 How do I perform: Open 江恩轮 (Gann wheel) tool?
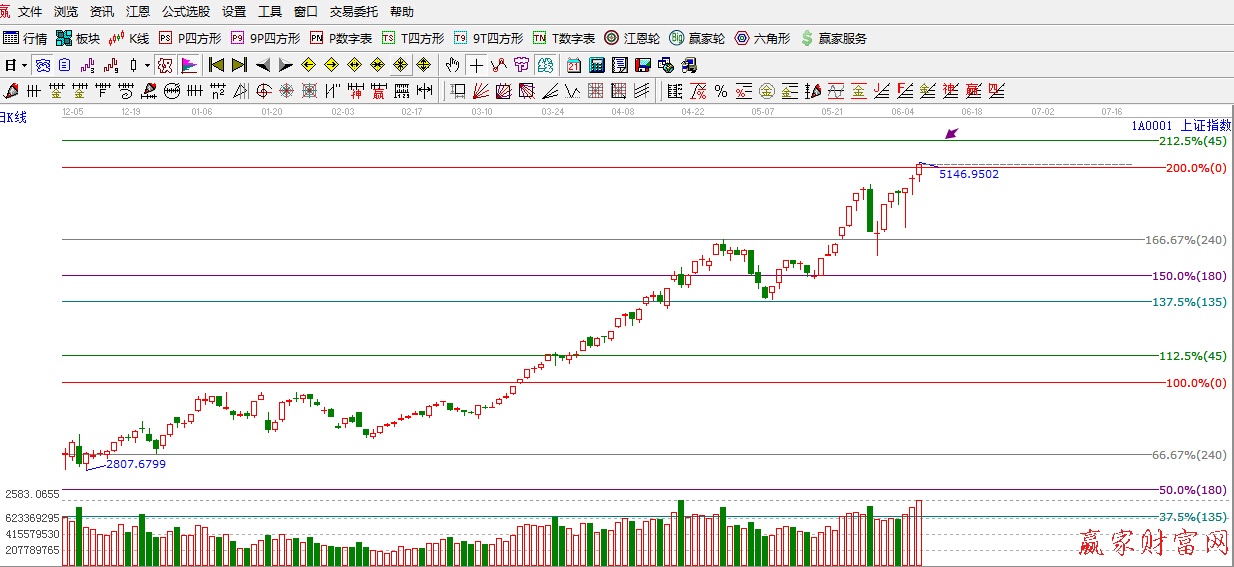(x=632, y=38)
